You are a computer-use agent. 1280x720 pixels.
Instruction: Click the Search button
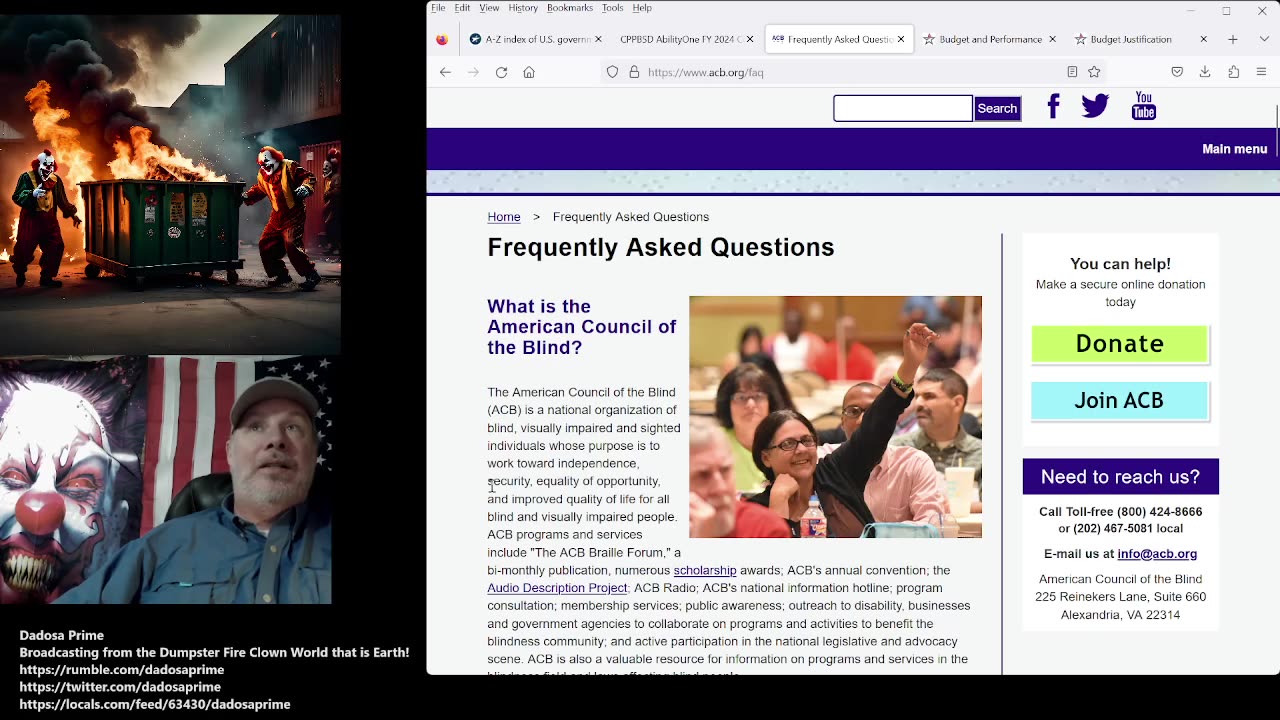[997, 108]
